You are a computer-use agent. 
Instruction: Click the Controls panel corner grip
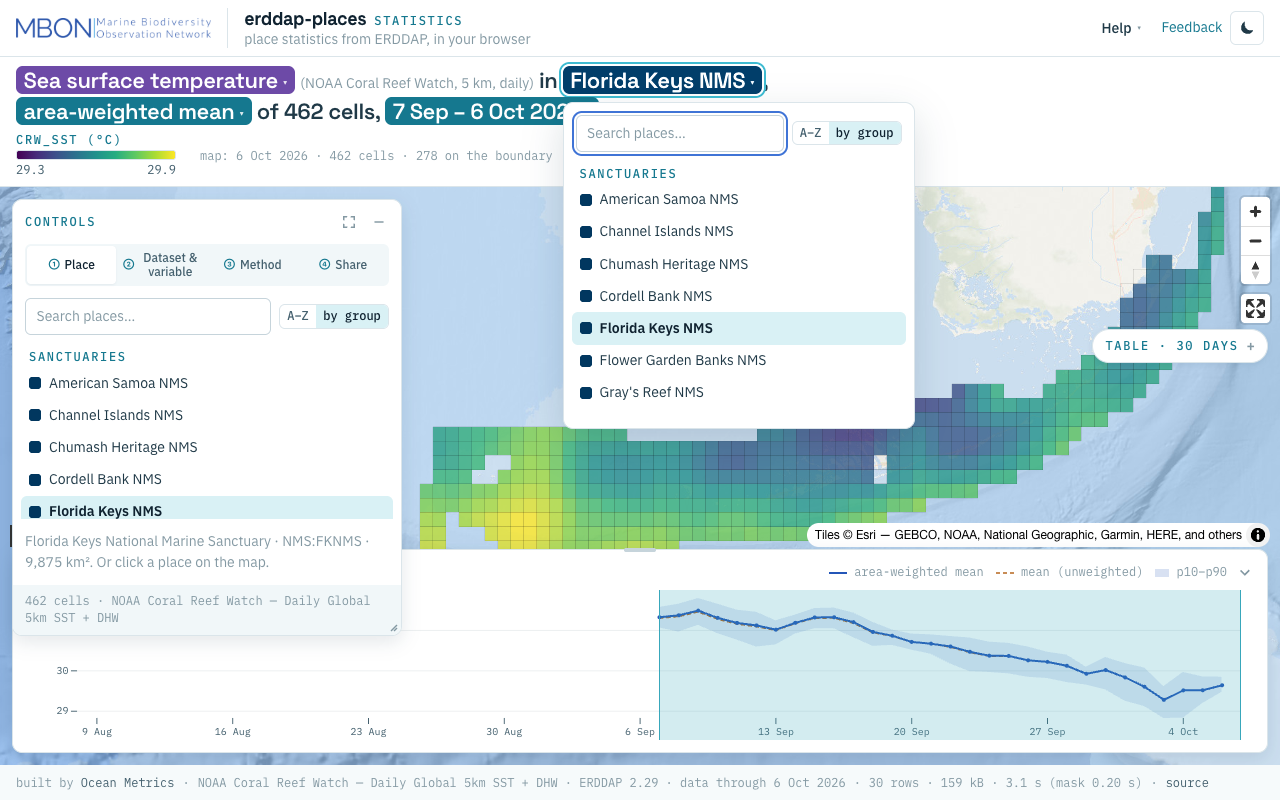coord(394,628)
